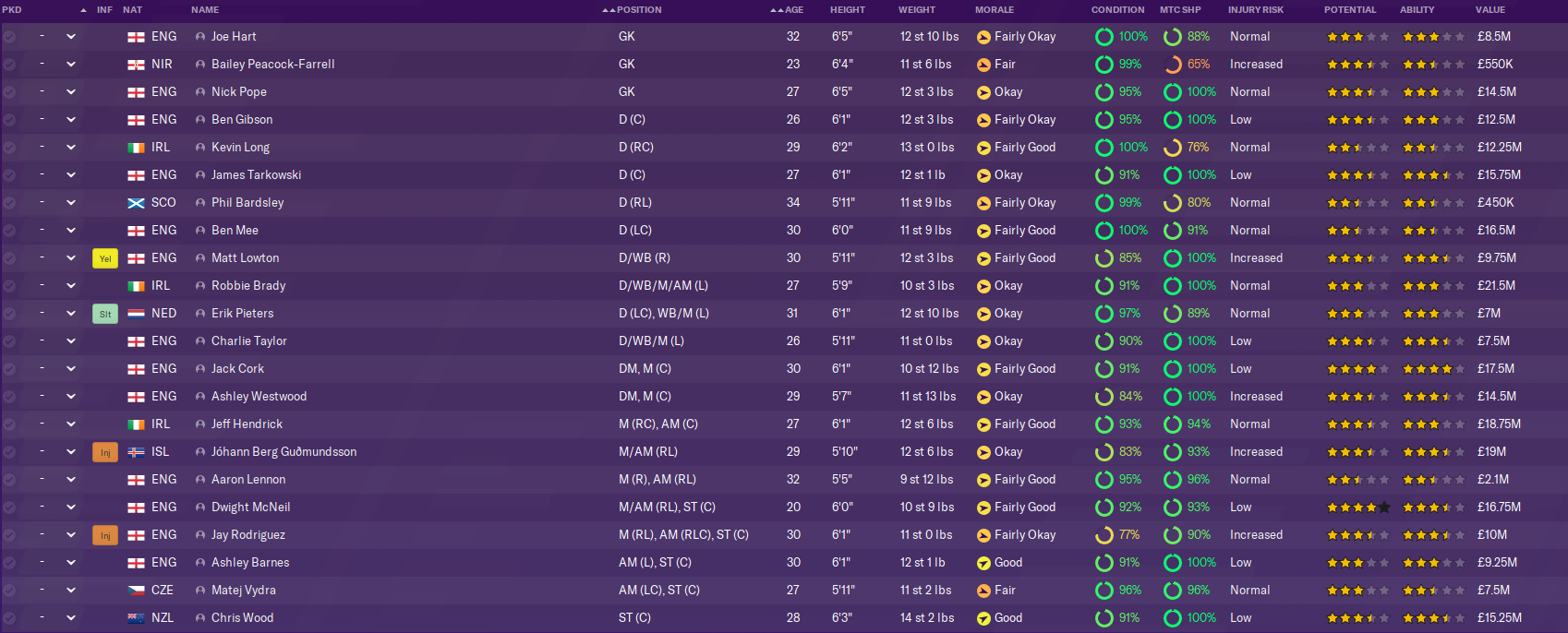
Task: Click Joe Hart's player info icon
Action: click(200, 37)
